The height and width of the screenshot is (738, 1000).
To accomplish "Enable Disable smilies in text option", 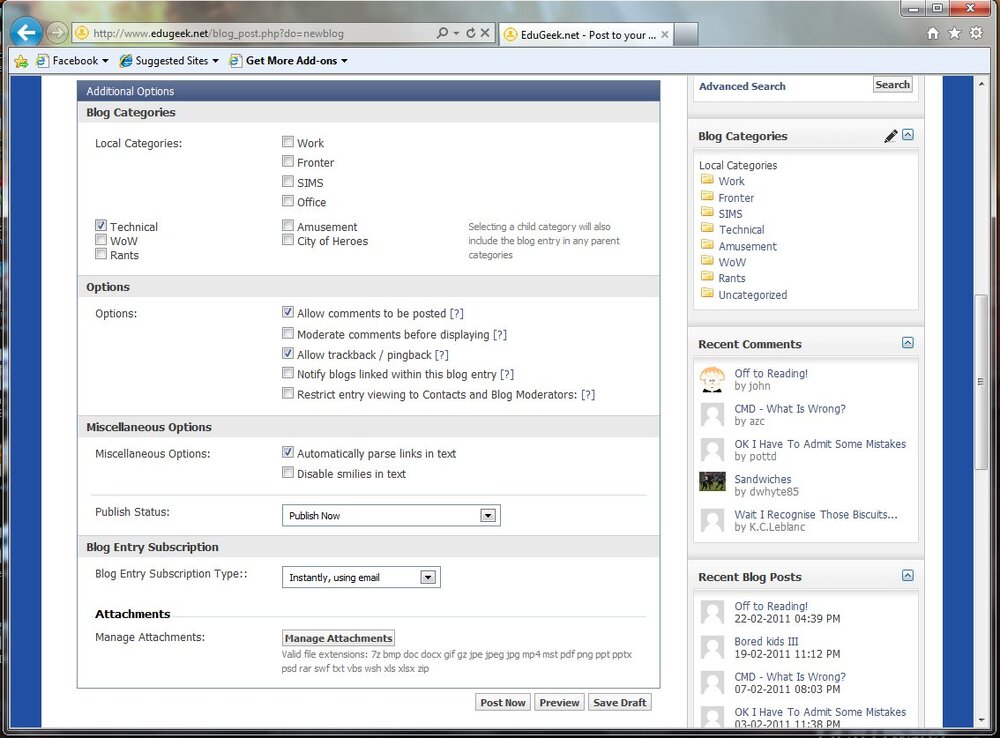I will tap(288, 473).
